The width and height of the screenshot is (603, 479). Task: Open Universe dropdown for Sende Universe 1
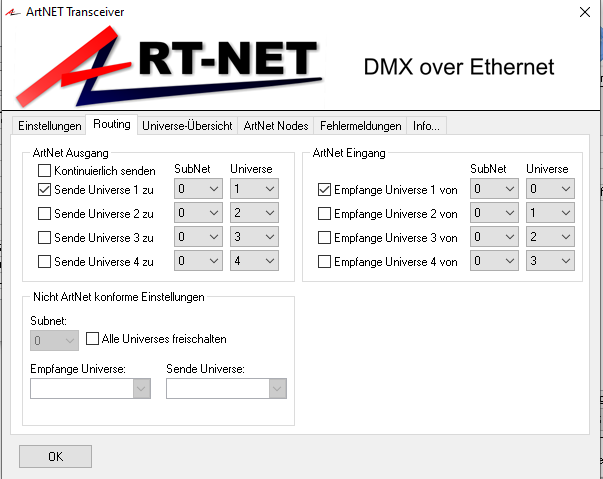coord(254,189)
